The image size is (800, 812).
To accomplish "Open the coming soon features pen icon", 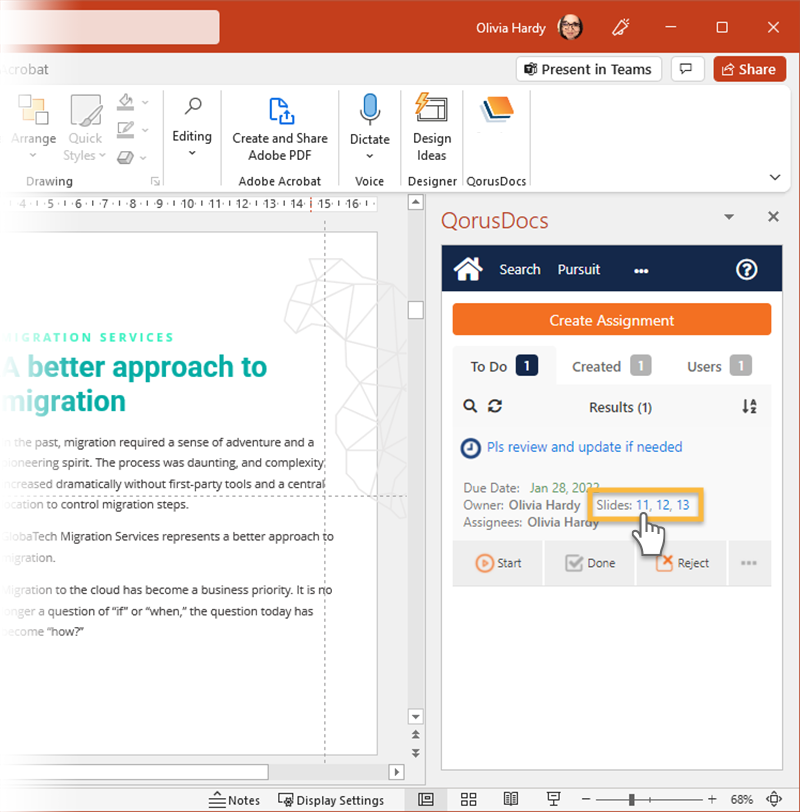I will (620, 27).
